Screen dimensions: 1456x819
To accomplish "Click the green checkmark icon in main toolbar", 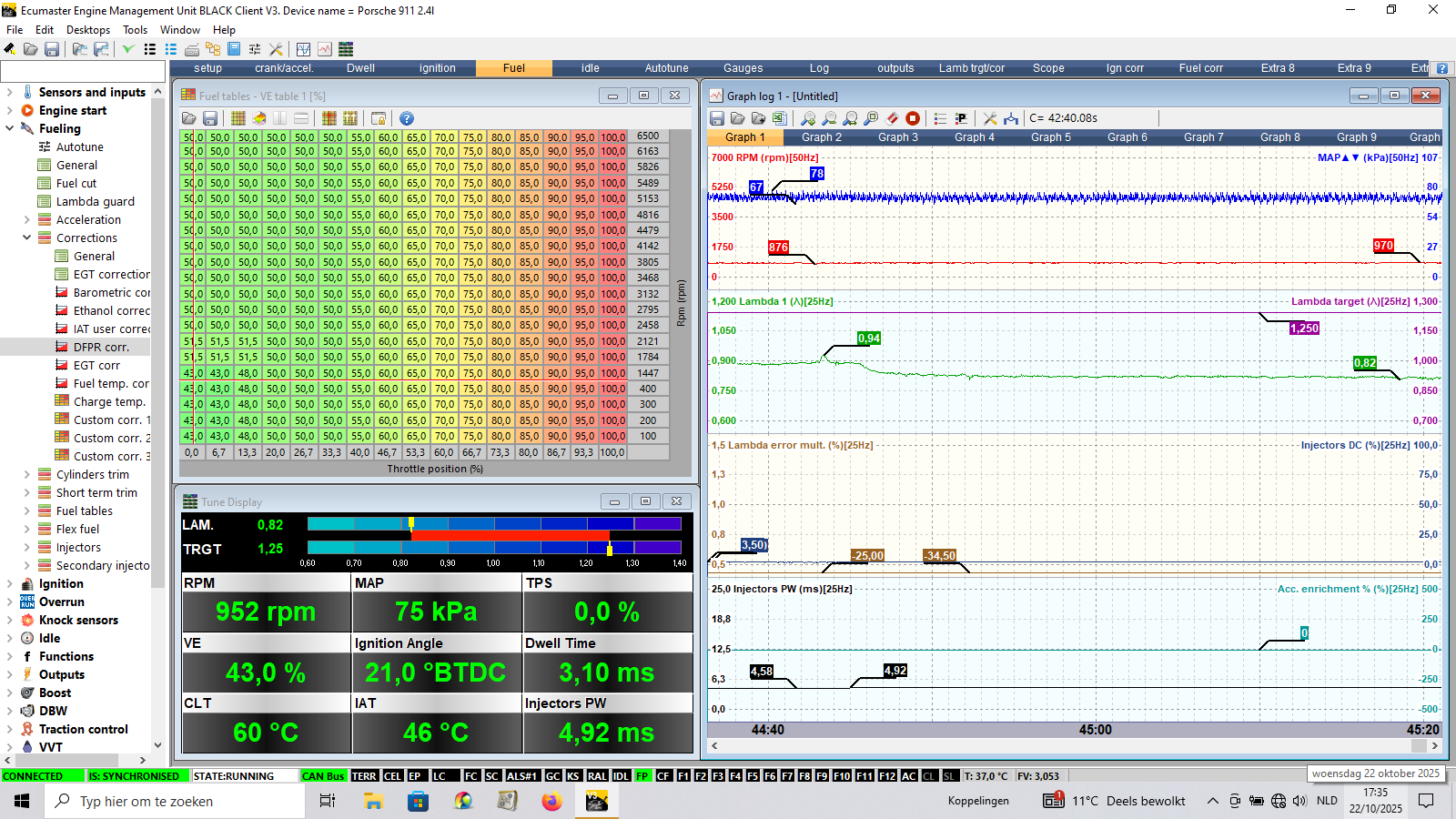I will point(128,49).
